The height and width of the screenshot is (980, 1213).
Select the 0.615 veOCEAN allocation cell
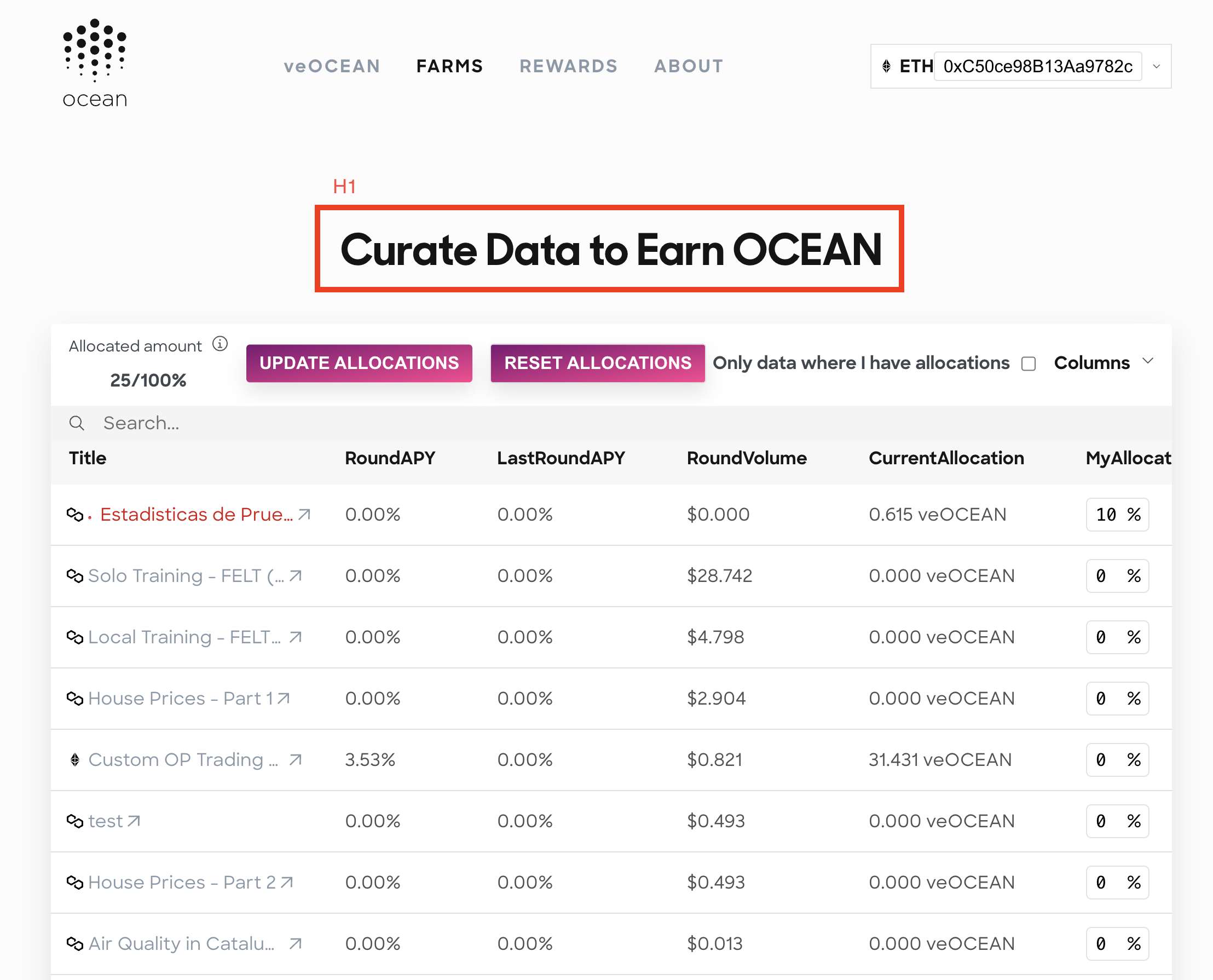(x=938, y=514)
